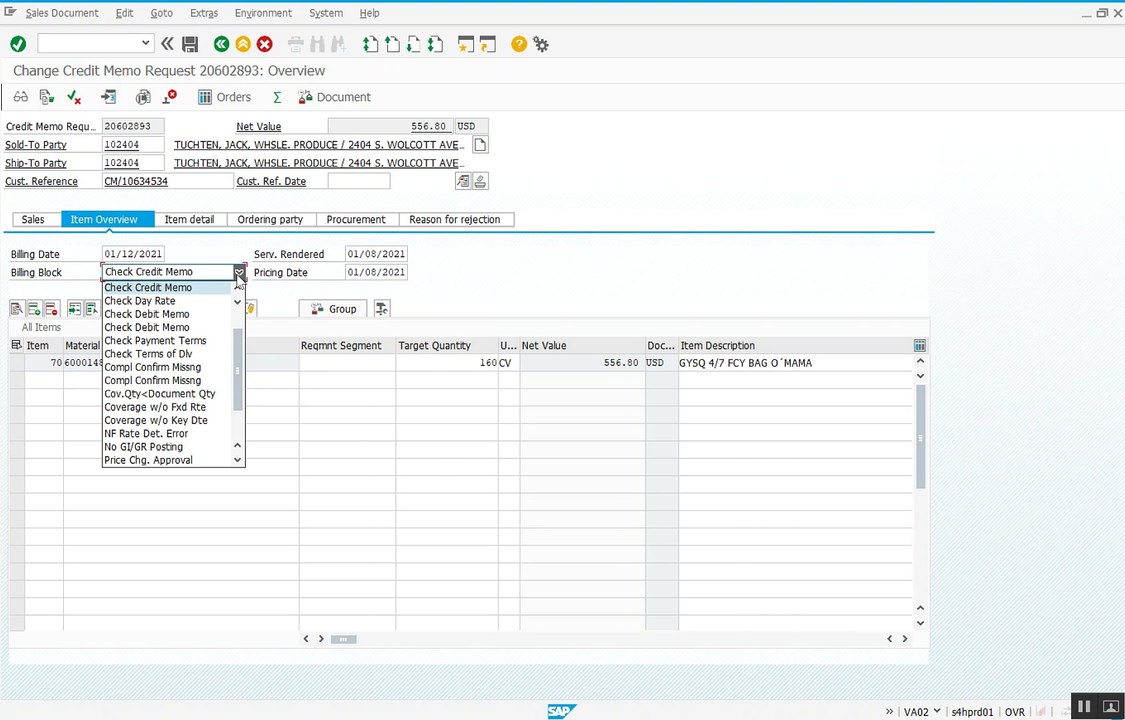Screen dimensions: 1125x720
Task: Click the green Enter checkmark icon
Action: [18, 44]
